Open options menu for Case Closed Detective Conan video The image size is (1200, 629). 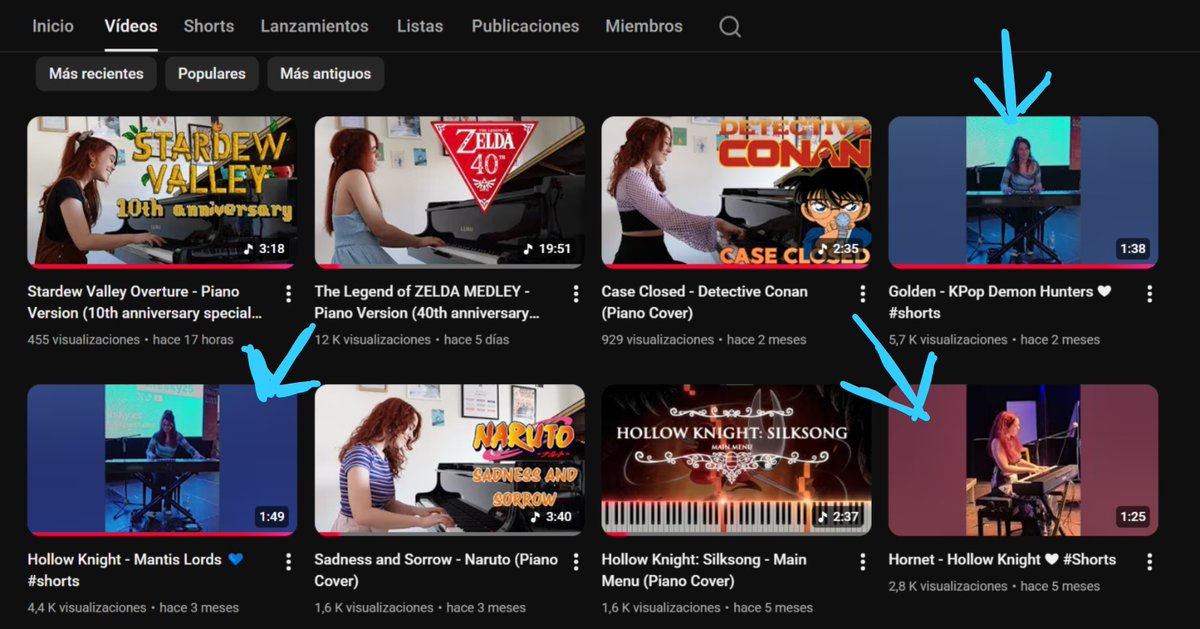(x=863, y=293)
